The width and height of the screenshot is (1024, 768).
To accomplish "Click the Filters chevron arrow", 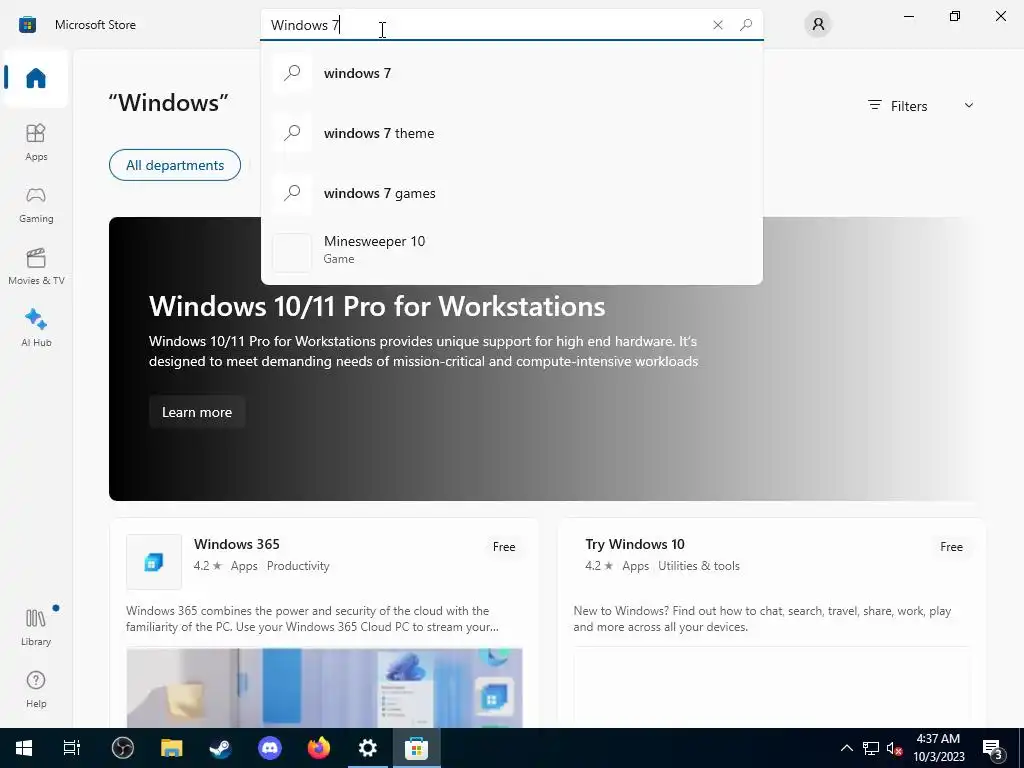I will [x=969, y=105].
